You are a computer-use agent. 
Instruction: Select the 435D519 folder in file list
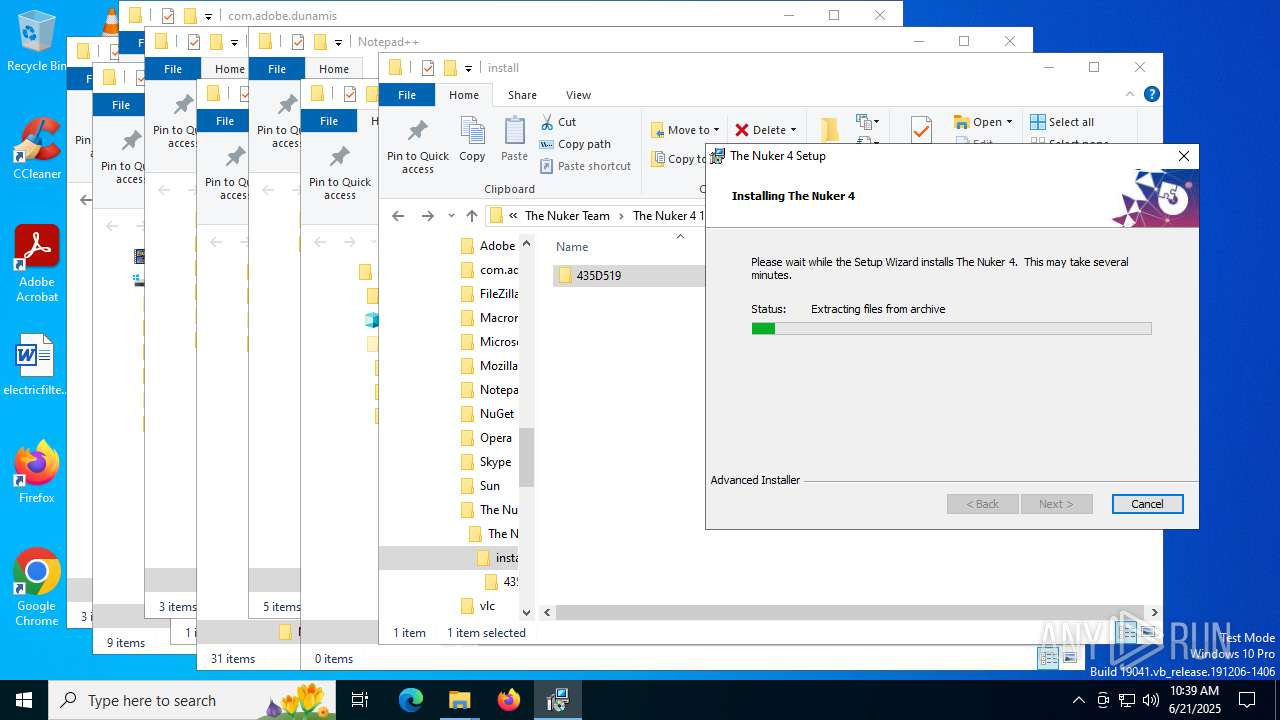click(628, 276)
